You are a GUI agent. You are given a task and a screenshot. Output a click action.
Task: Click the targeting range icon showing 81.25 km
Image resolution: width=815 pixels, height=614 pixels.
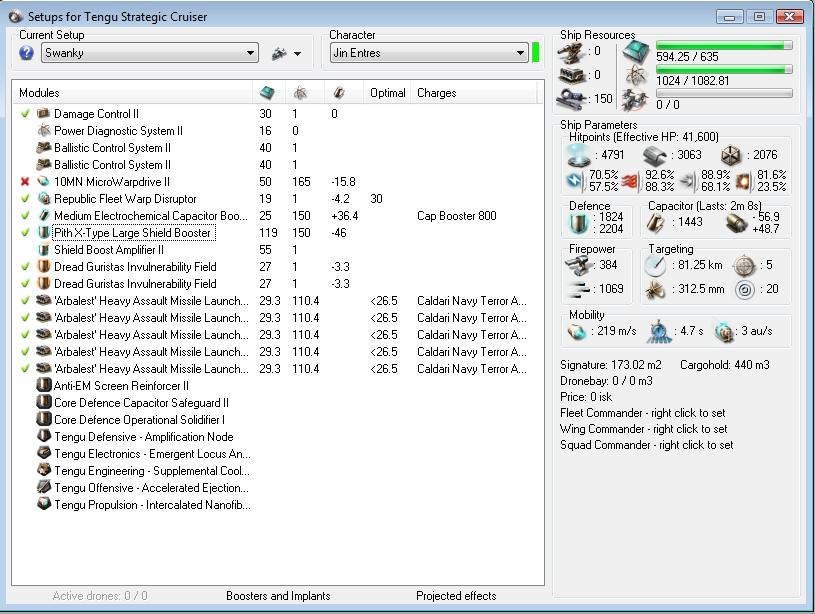pos(655,266)
